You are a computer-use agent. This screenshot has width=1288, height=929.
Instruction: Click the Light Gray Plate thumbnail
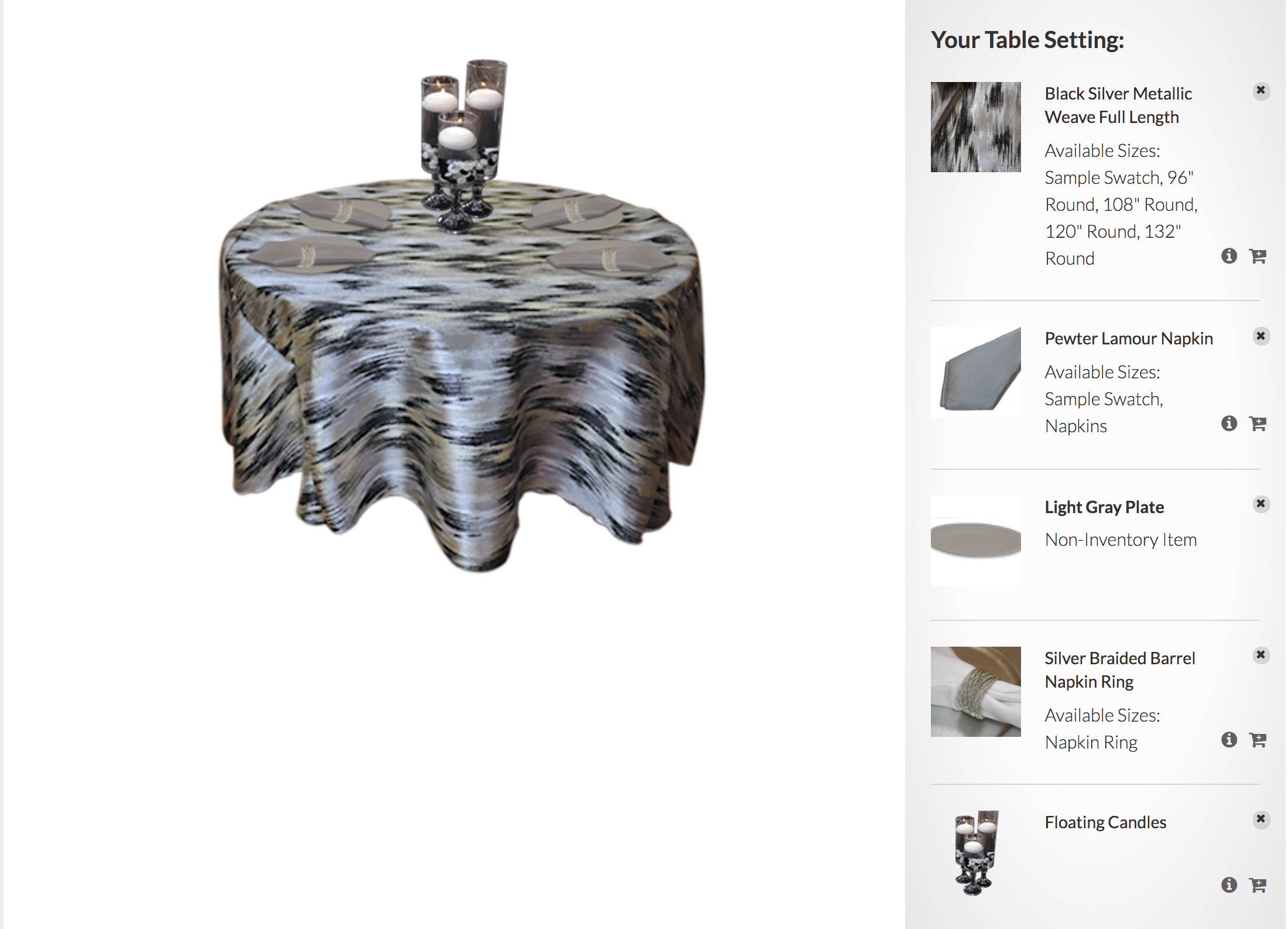click(976, 541)
